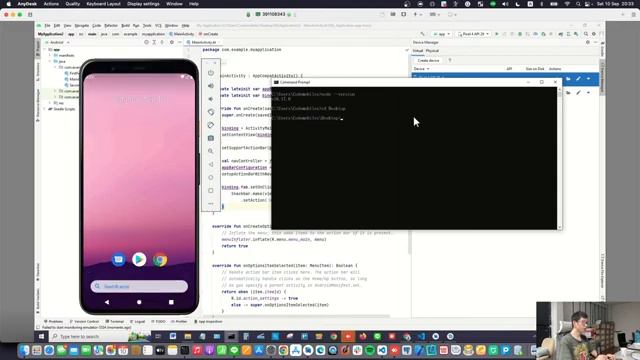Open the Profiler tool window
Screen dimensions: 640x360
179,322
